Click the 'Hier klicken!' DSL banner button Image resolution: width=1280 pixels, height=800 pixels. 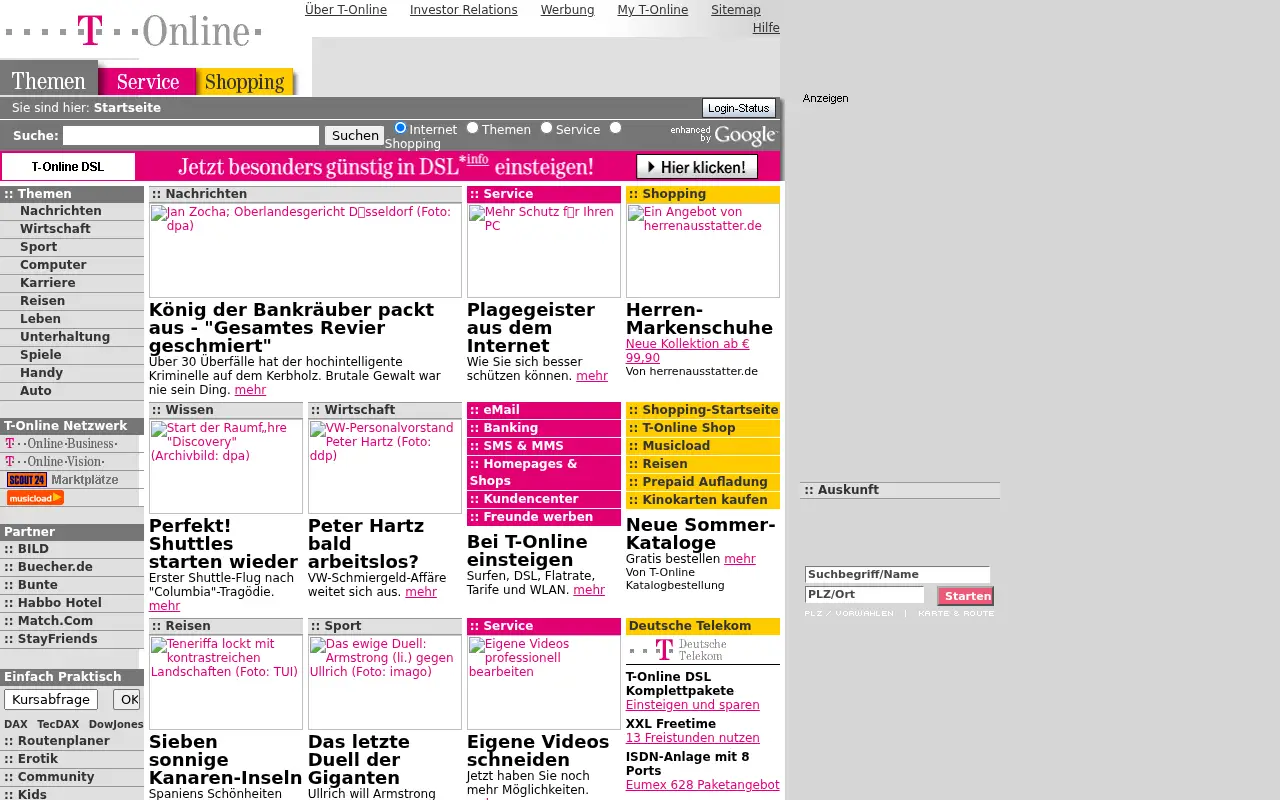coord(697,167)
